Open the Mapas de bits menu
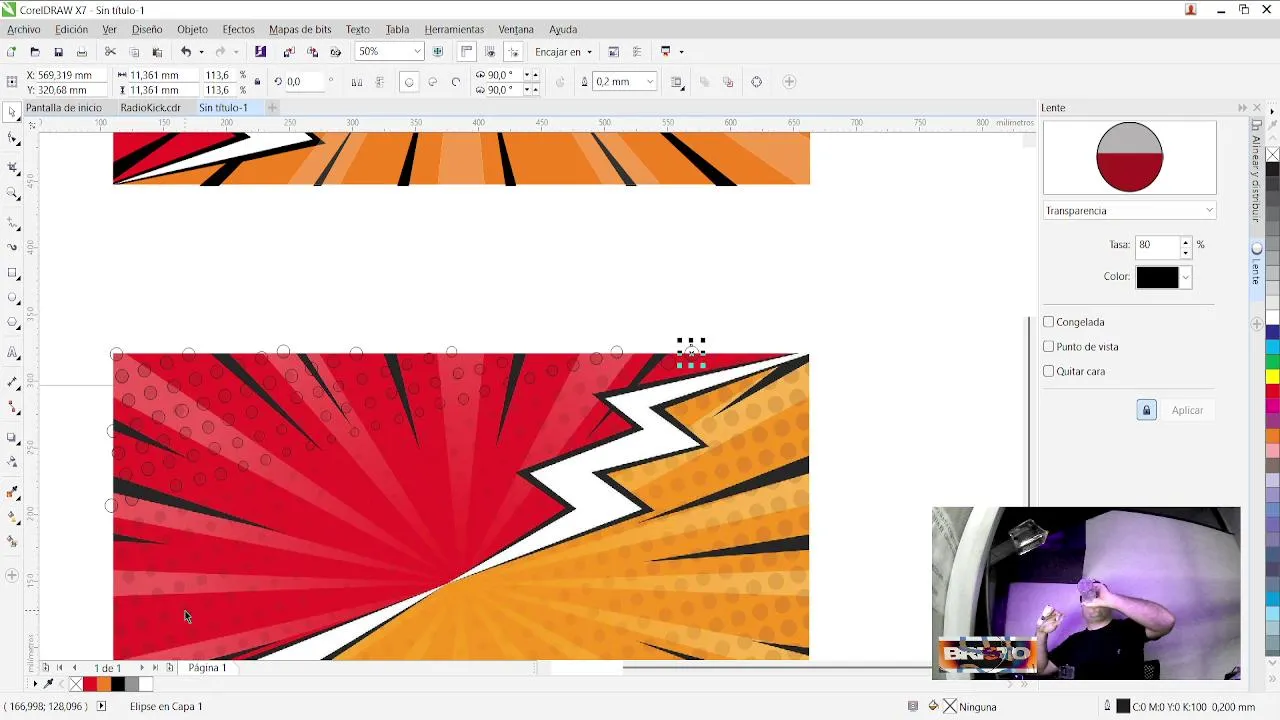1280x720 pixels. click(300, 29)
